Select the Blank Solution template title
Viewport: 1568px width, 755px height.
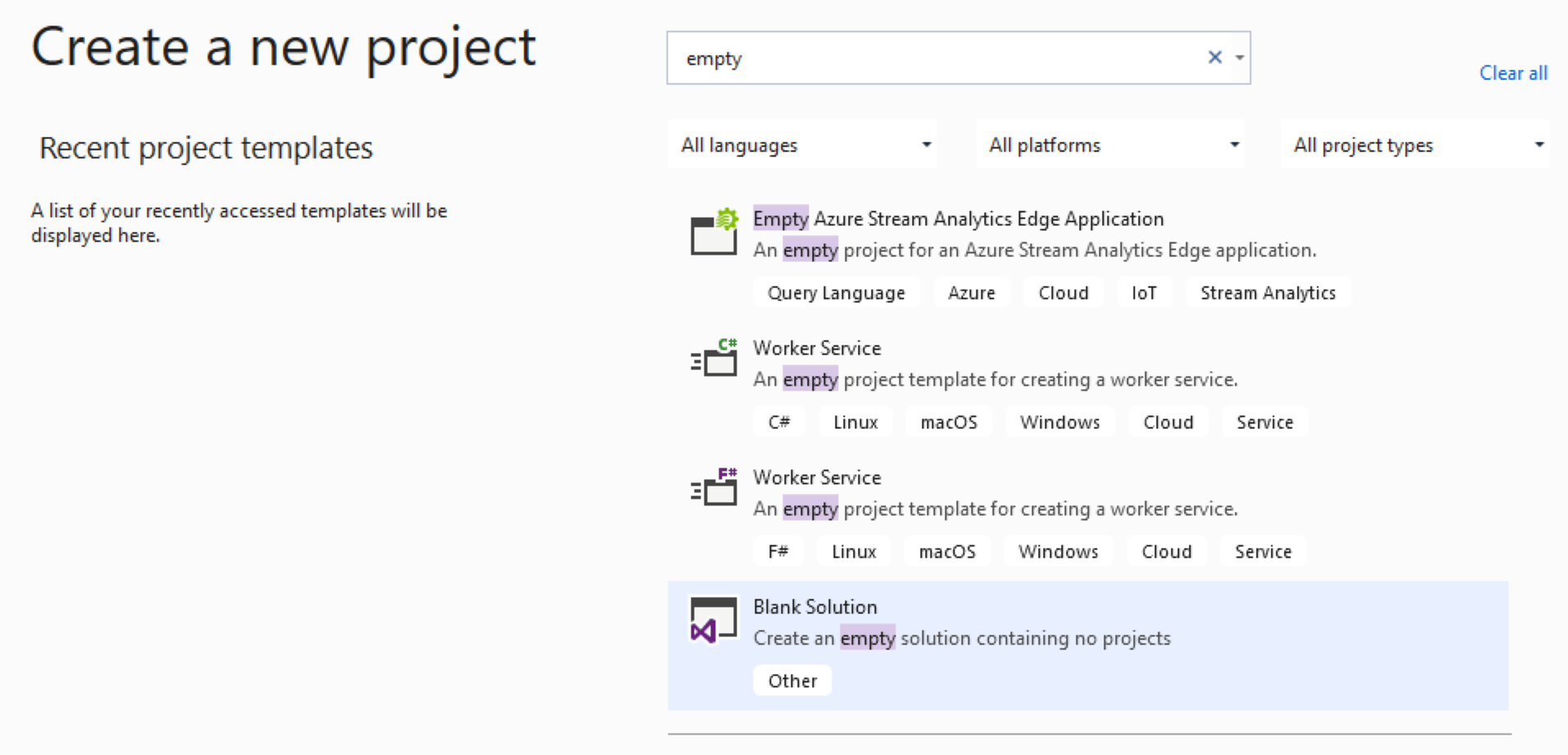[815, 607]
